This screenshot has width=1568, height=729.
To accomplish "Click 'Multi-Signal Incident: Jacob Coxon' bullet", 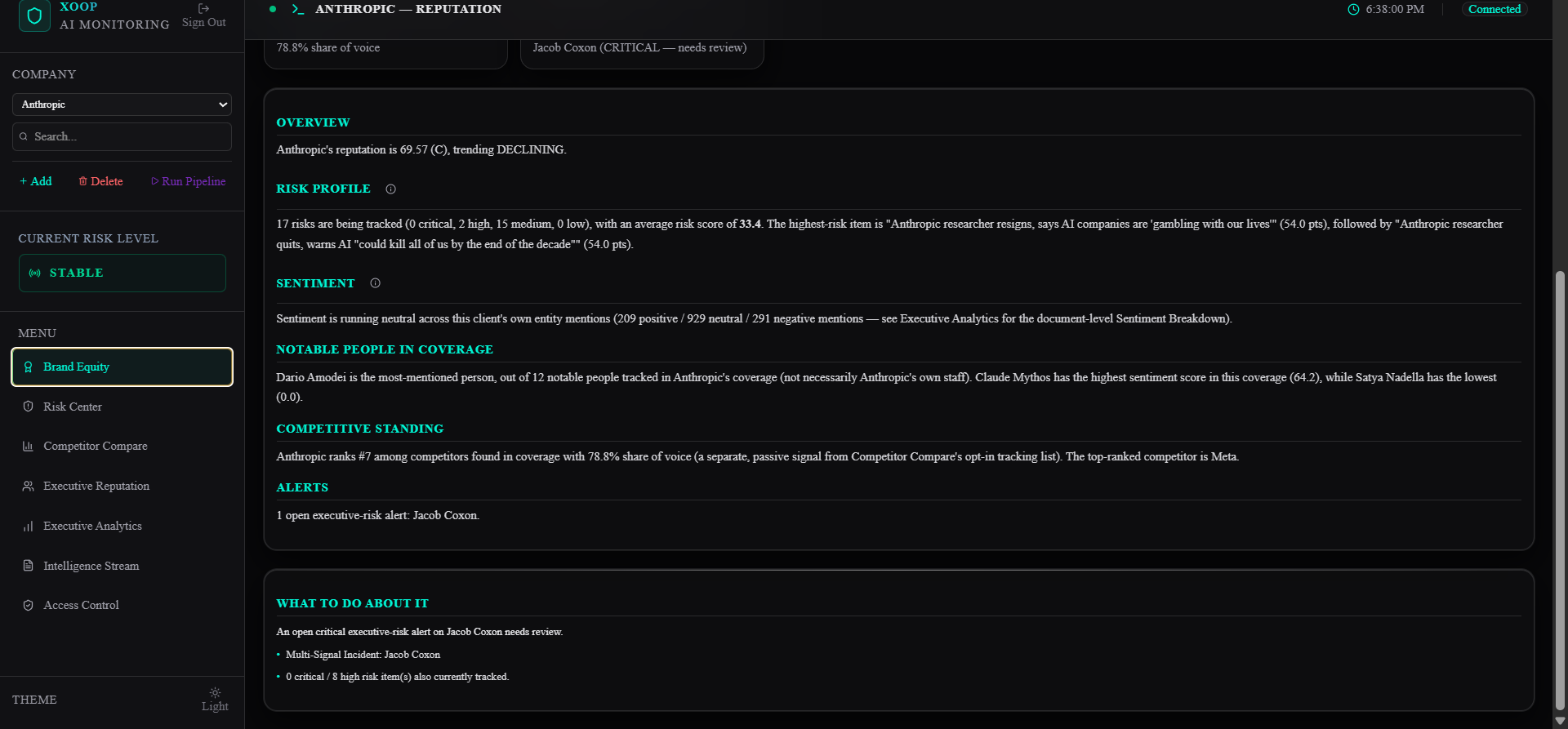I will click(363, 655).
